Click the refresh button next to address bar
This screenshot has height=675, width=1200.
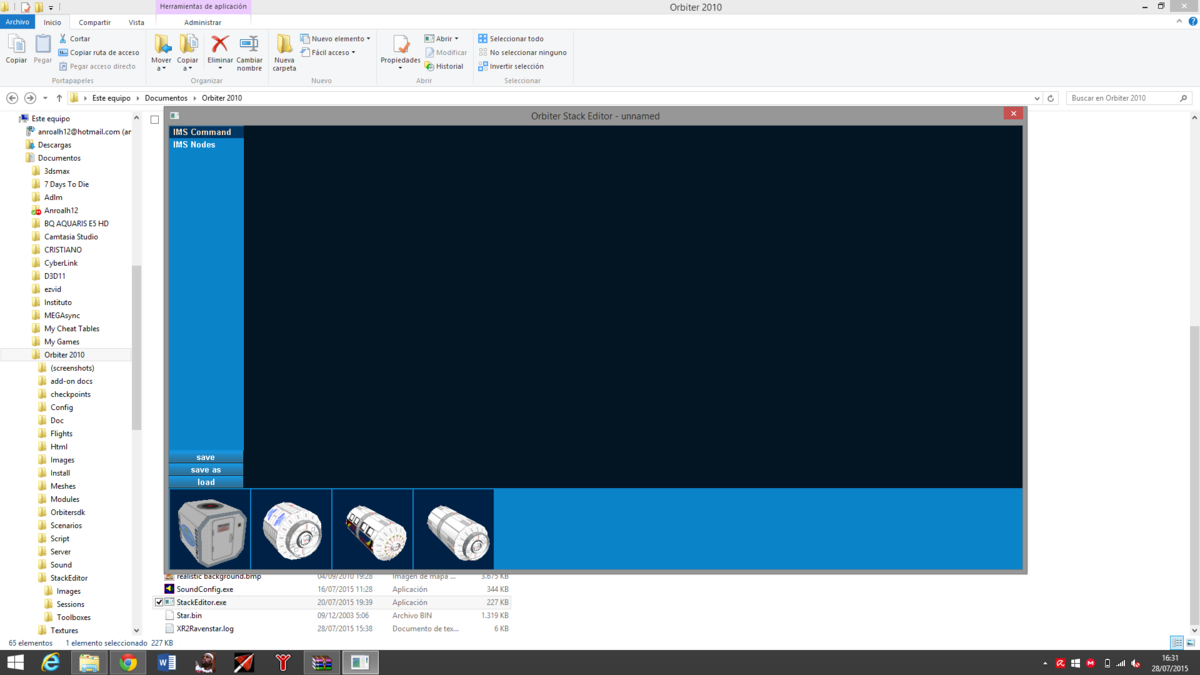click(1051, 98)
